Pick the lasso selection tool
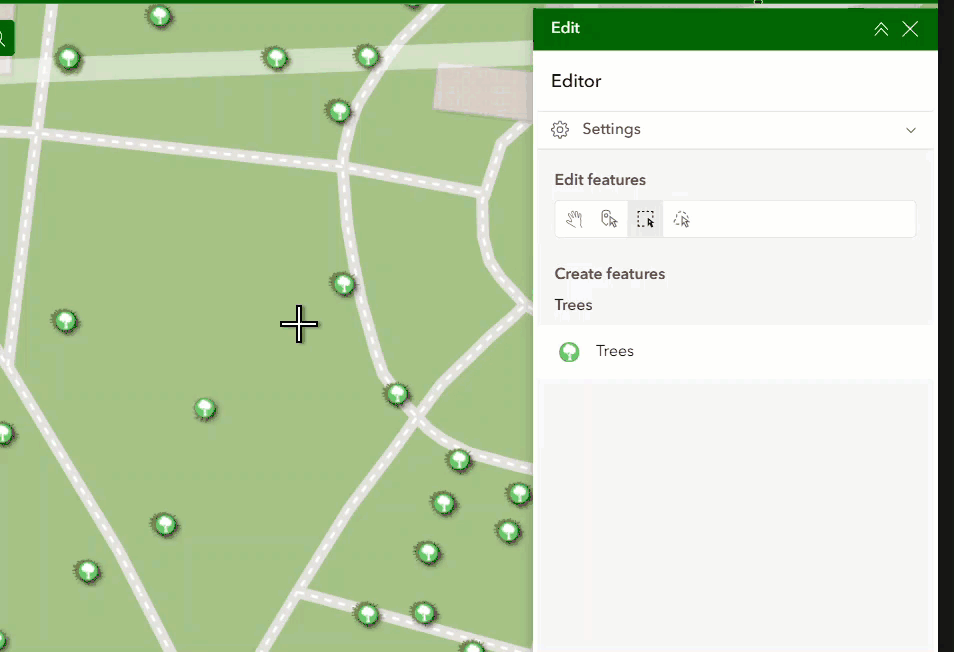954x652 pixels. pos(681,219)
